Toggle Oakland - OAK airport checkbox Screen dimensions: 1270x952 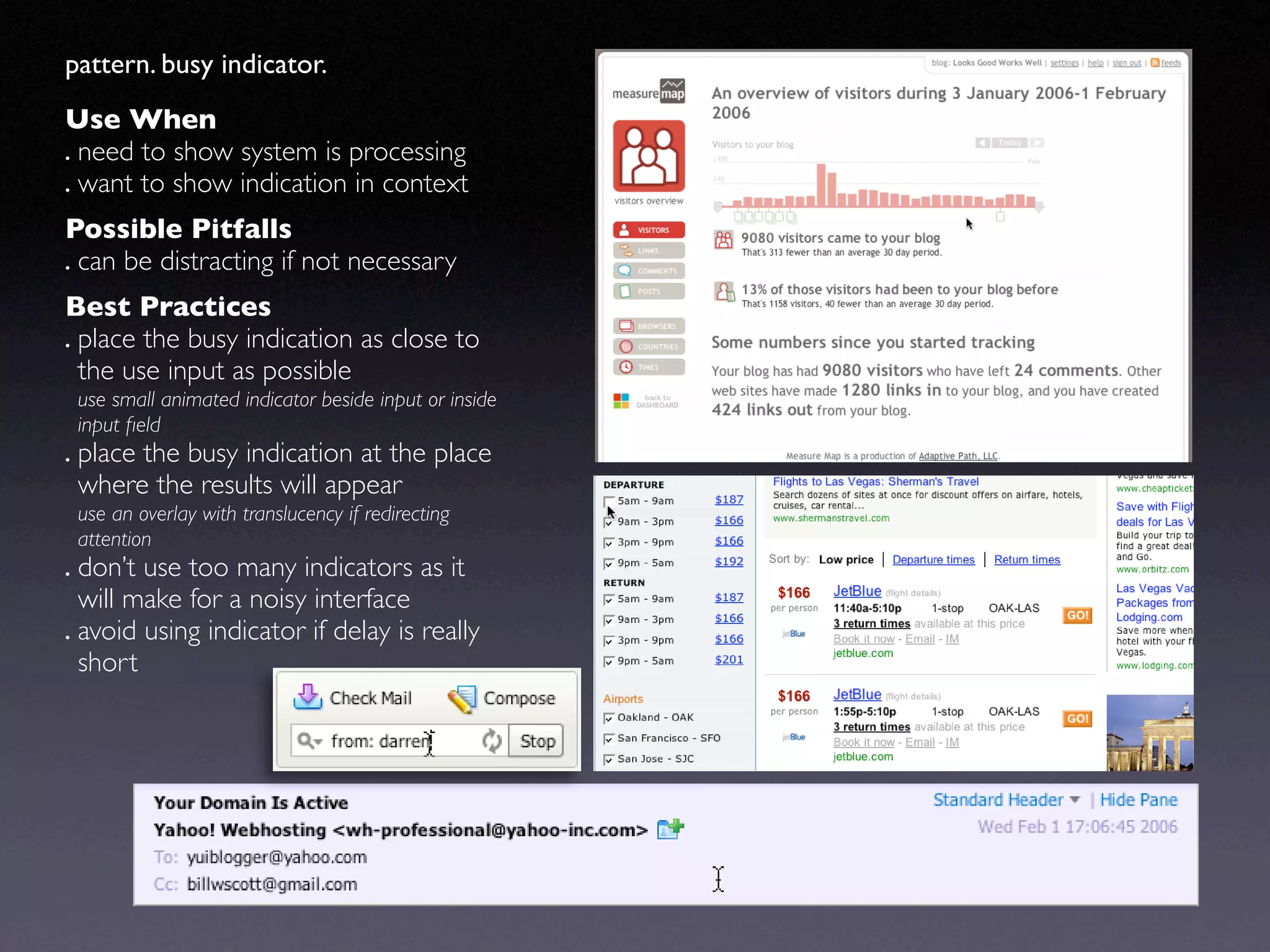point(609,718)
